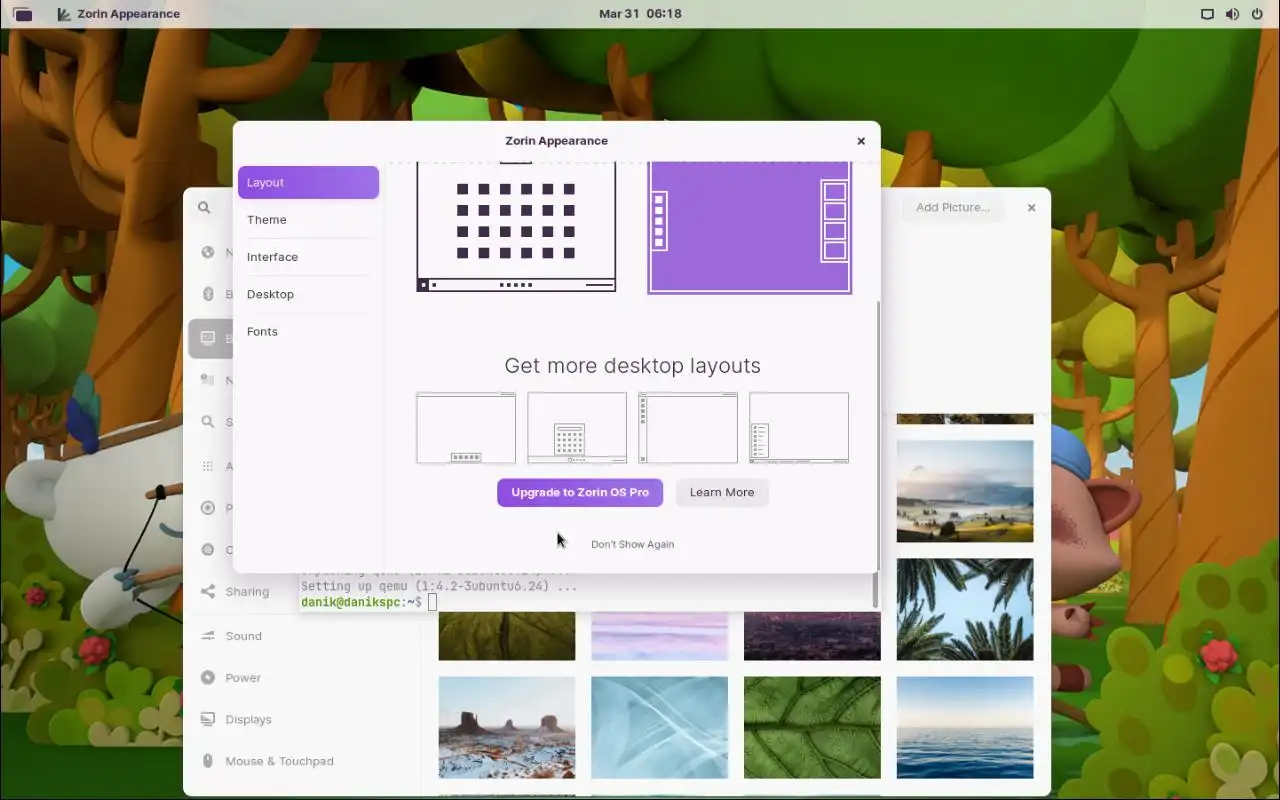This screenshot has width=1280, height=800.
Task: Switch to the Theme tab
Action: [308, 220]
